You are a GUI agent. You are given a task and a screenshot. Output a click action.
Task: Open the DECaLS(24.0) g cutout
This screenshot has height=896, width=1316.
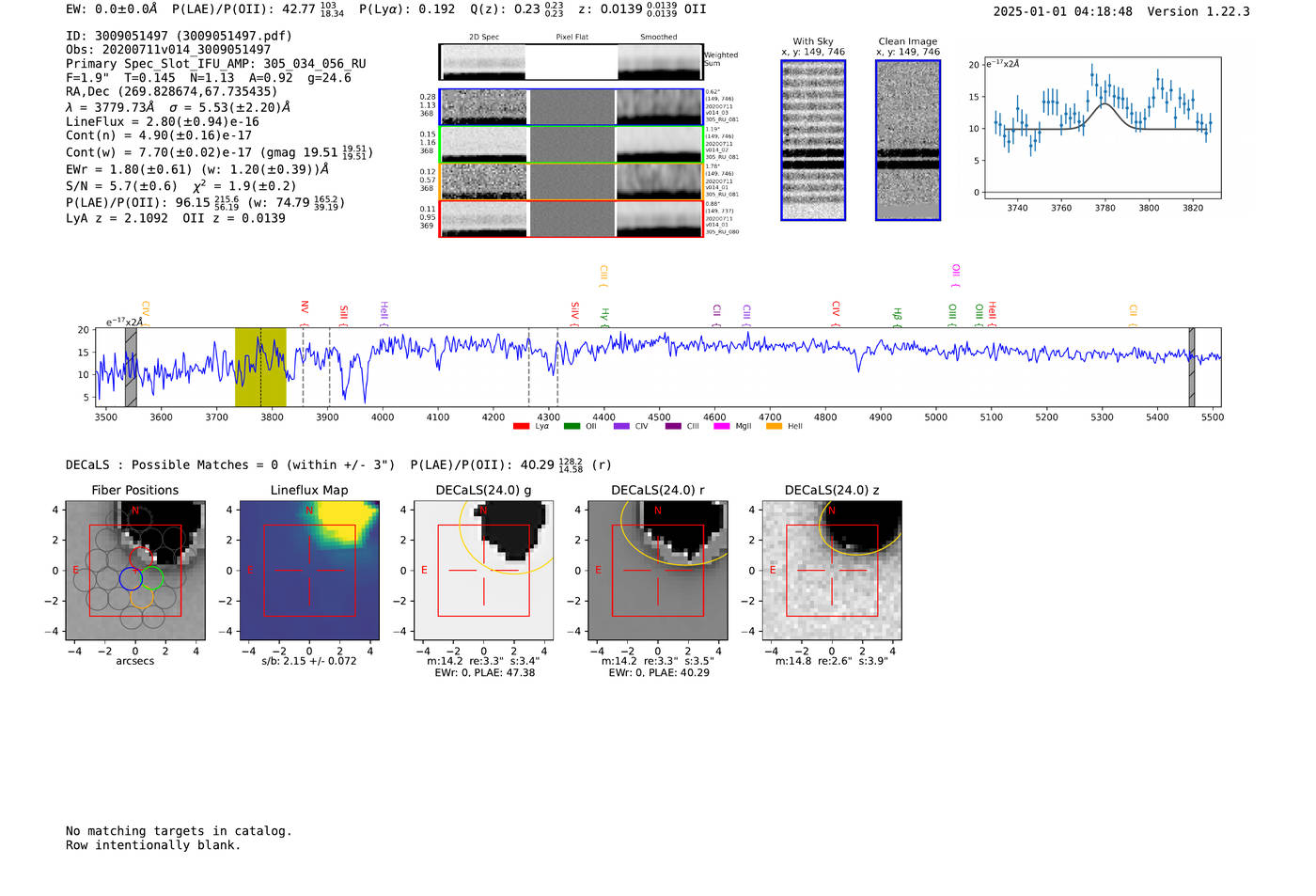coord(483,570)
